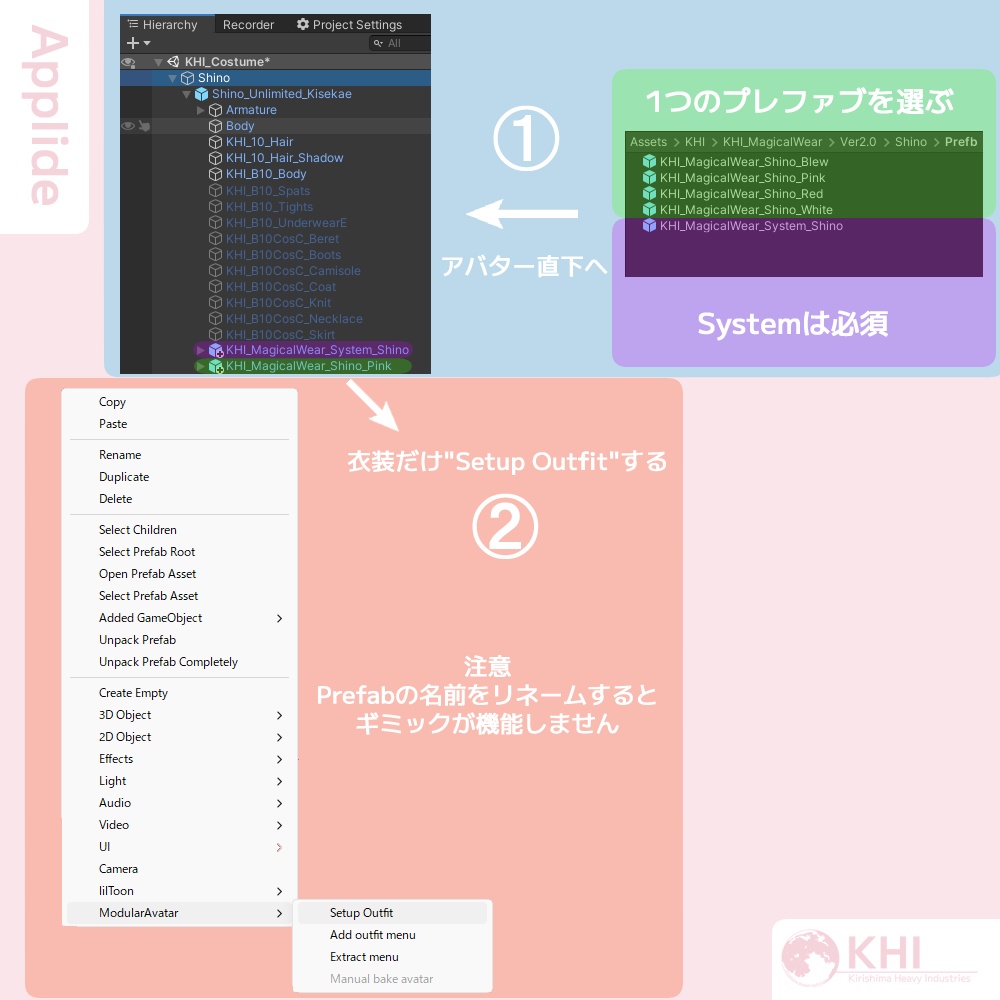Open the create dropdown arrow beside plus
This screenshot has height=1000, width=1000.
click(x=147, y=43)
